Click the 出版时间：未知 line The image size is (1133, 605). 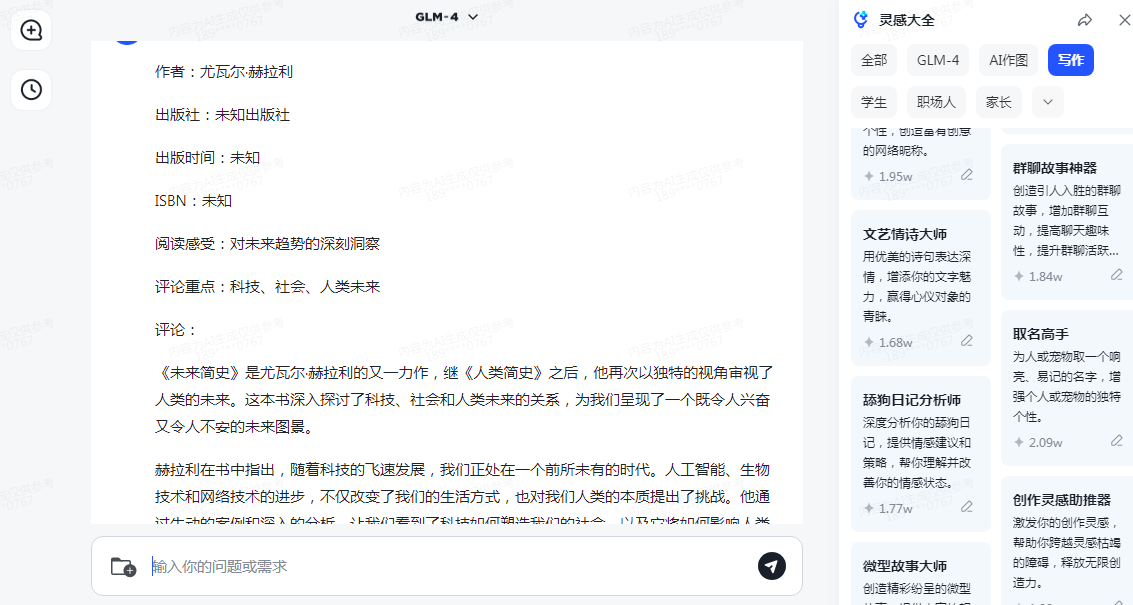tap(207, 158)
